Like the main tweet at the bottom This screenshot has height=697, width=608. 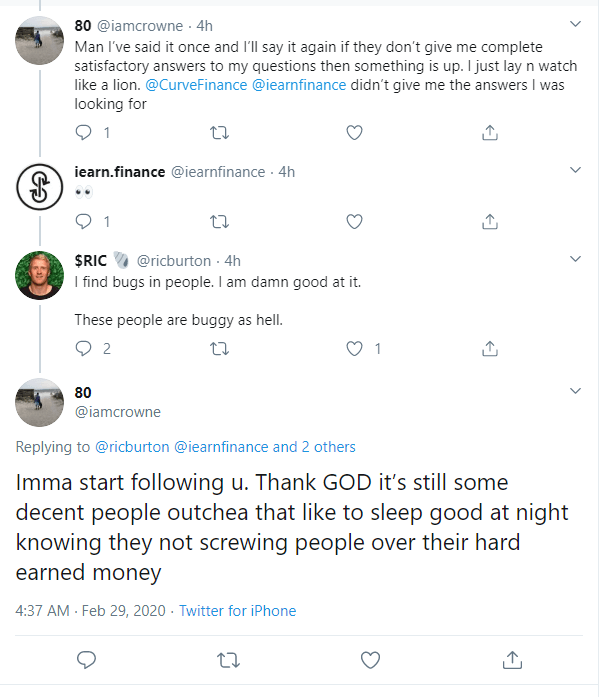(x=370, y=659)
